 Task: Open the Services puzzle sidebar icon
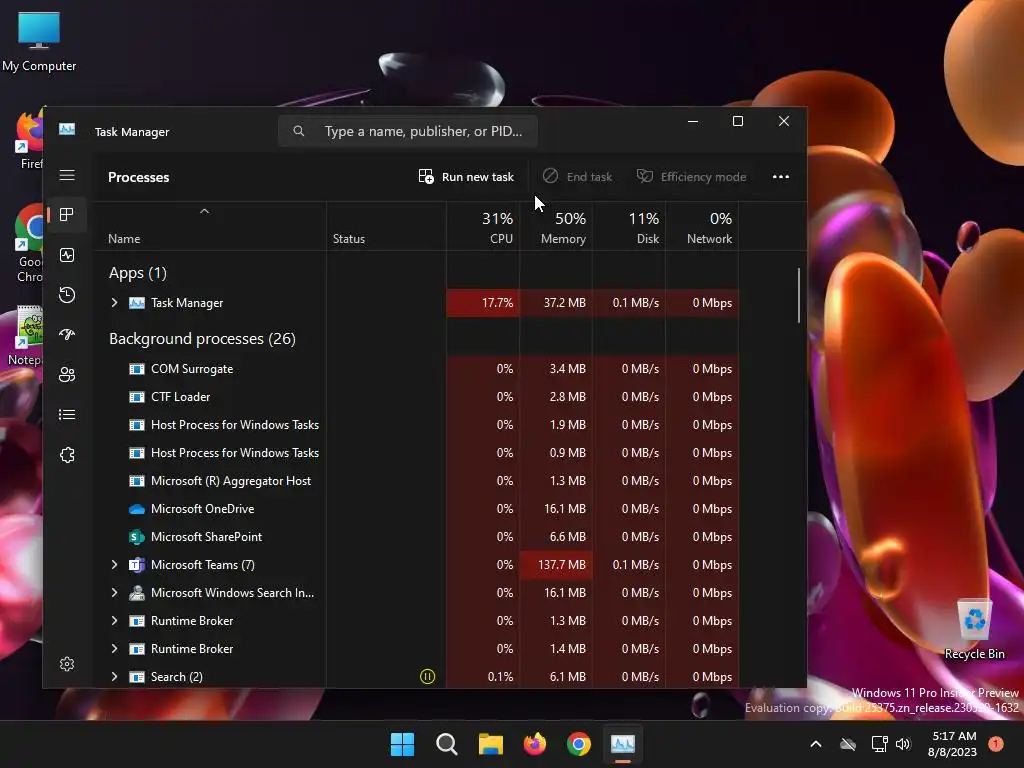(x=67, y=455)
